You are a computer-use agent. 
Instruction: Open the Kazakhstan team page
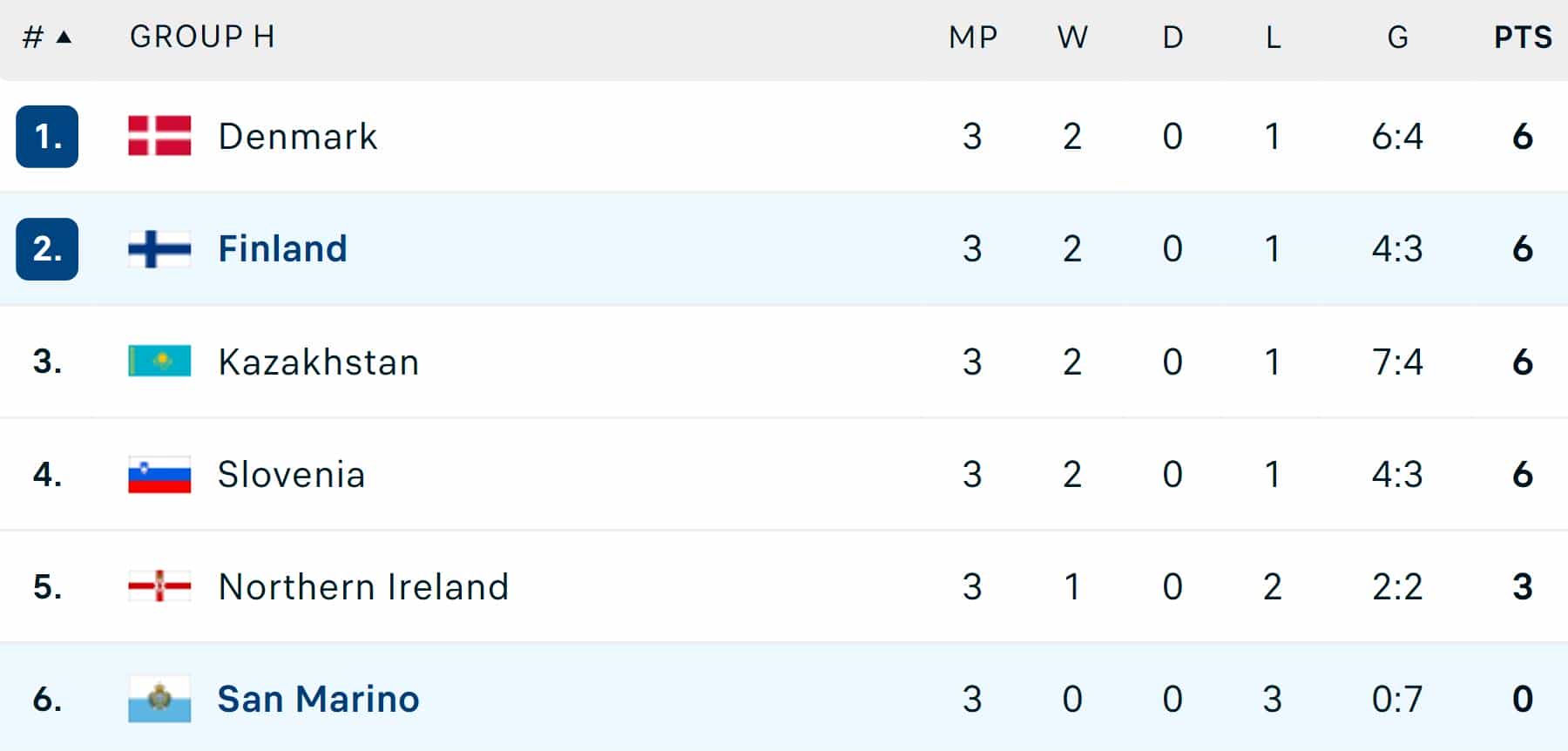[x=319, y=362]
